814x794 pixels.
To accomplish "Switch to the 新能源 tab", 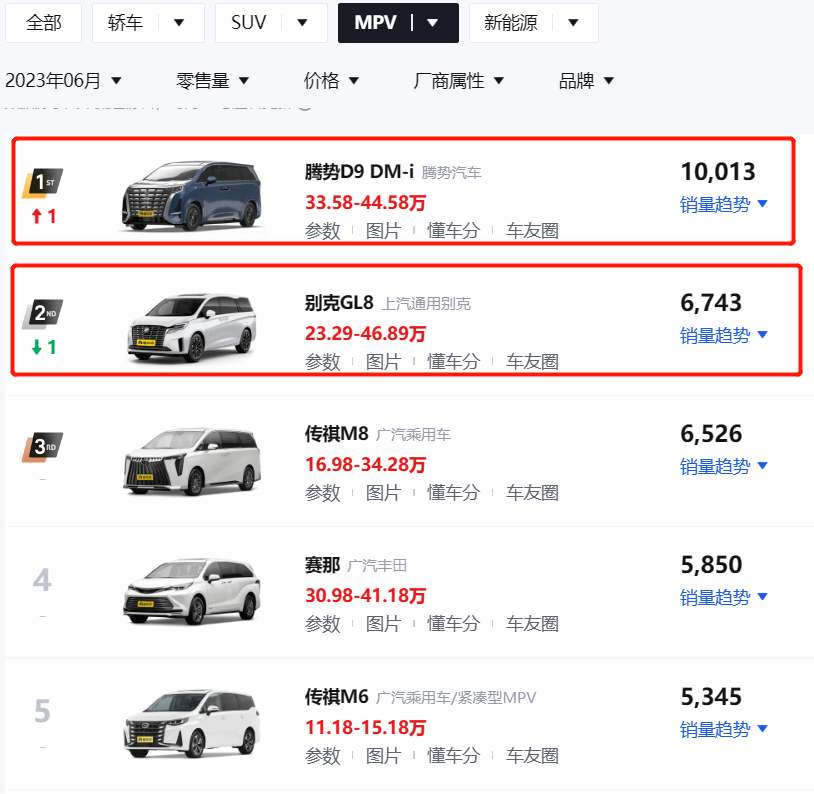I will pos(534,23).
